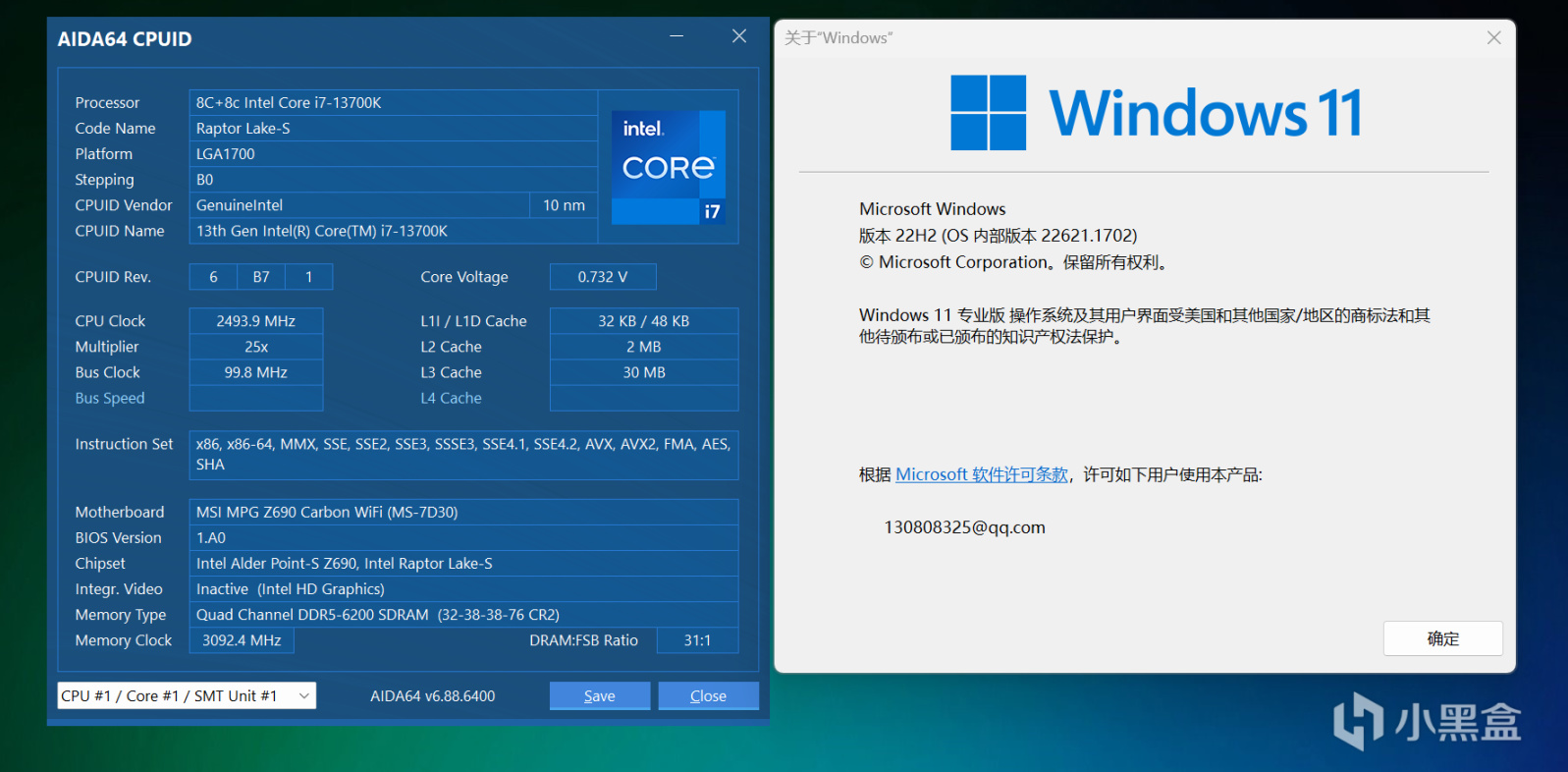The image size is (1568, 772).
Task: Click the BIOS Version value 1.A0
Action: (x=463, y=537)
